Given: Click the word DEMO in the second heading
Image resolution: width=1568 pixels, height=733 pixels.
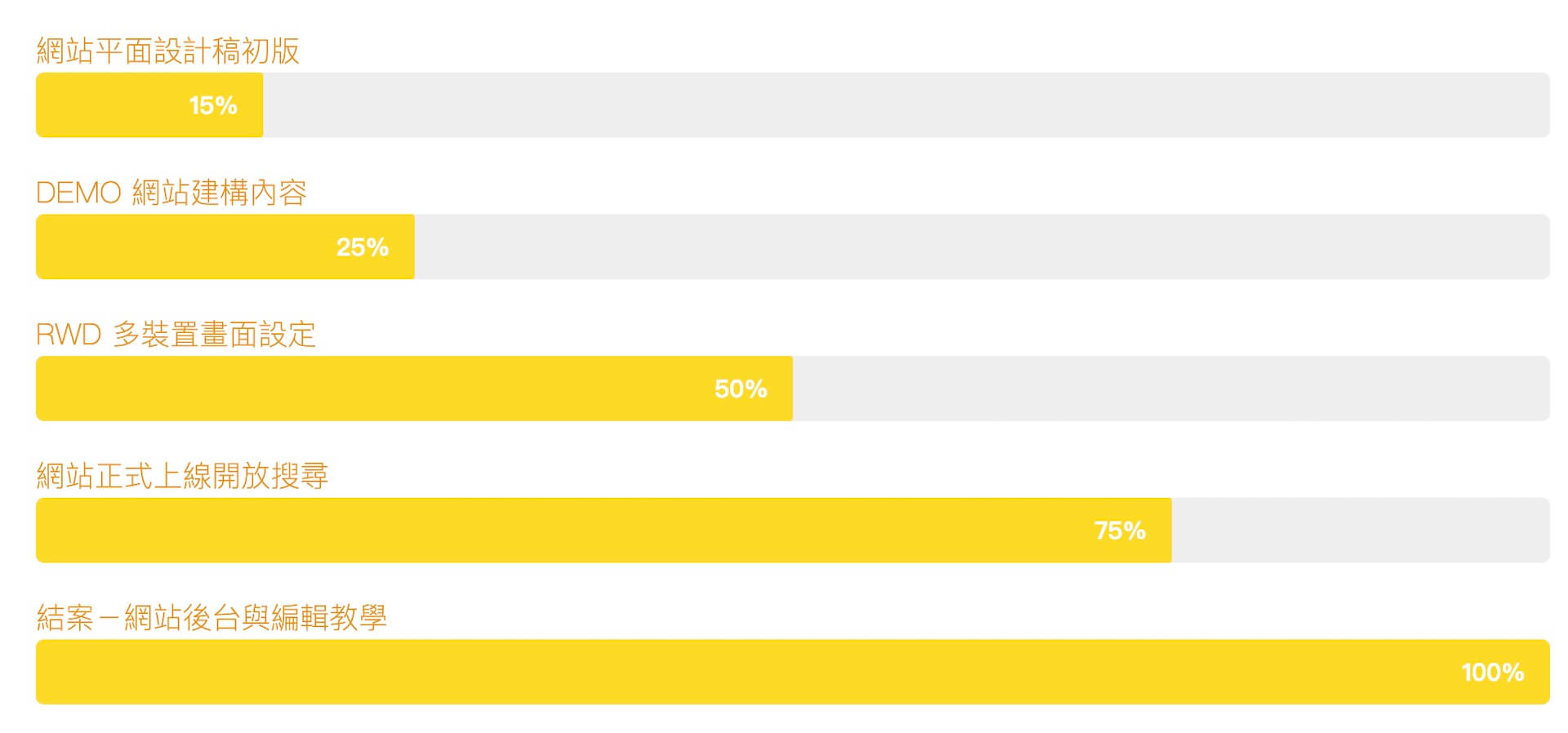Looking at the screenshot, I should 78,193.
